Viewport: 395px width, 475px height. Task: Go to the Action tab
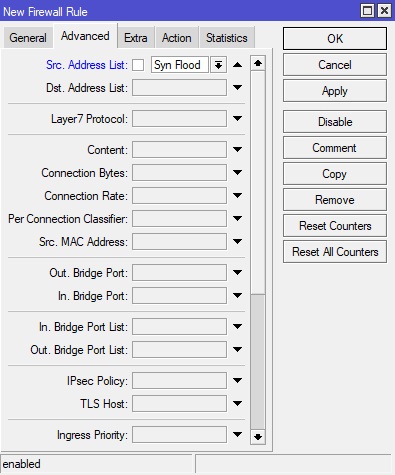[177, 38]
